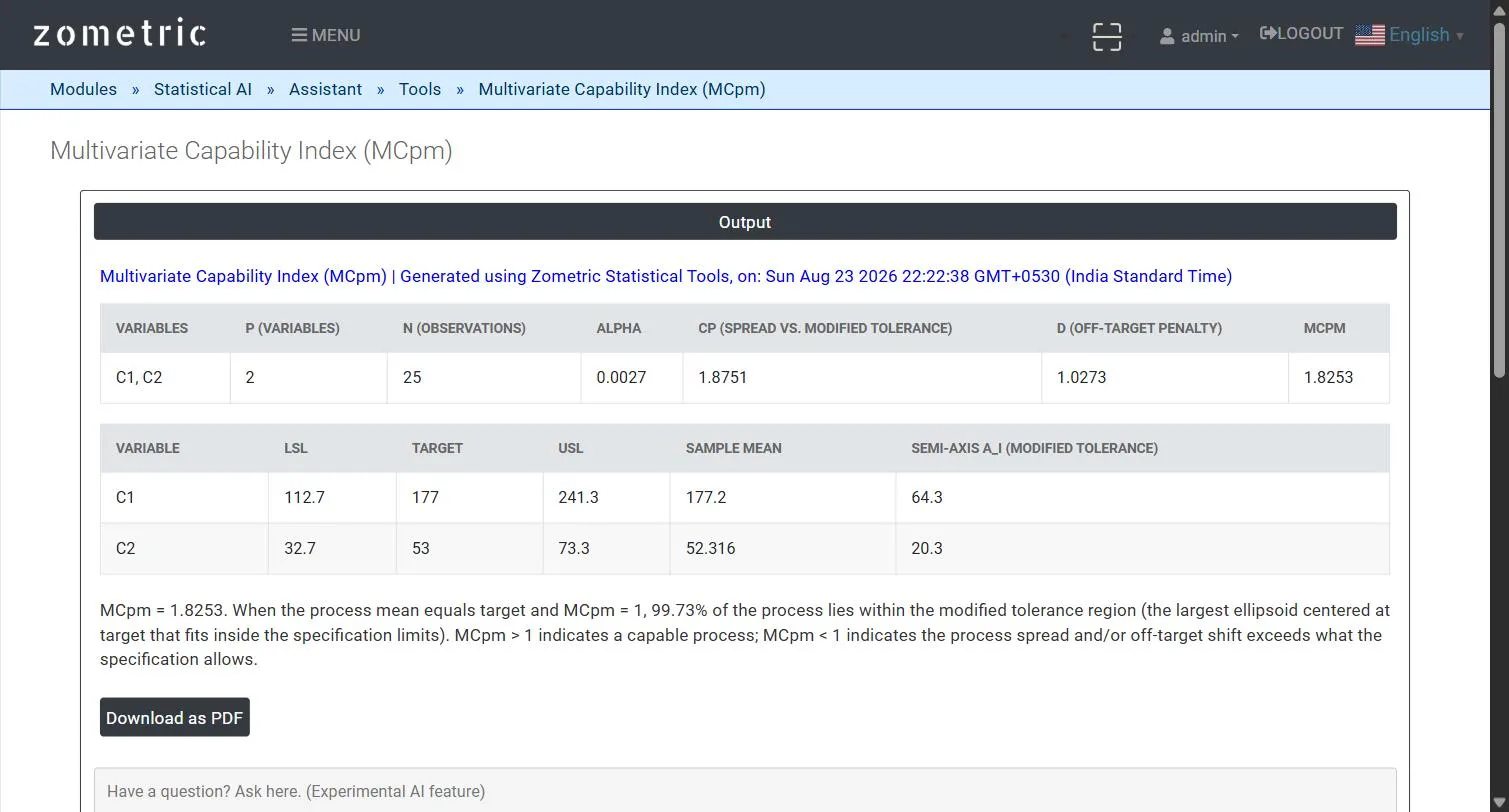This screenshot has width=1509, height=812.
Task: Click the LOGOUT link
Action: (x=1301, y=33)
